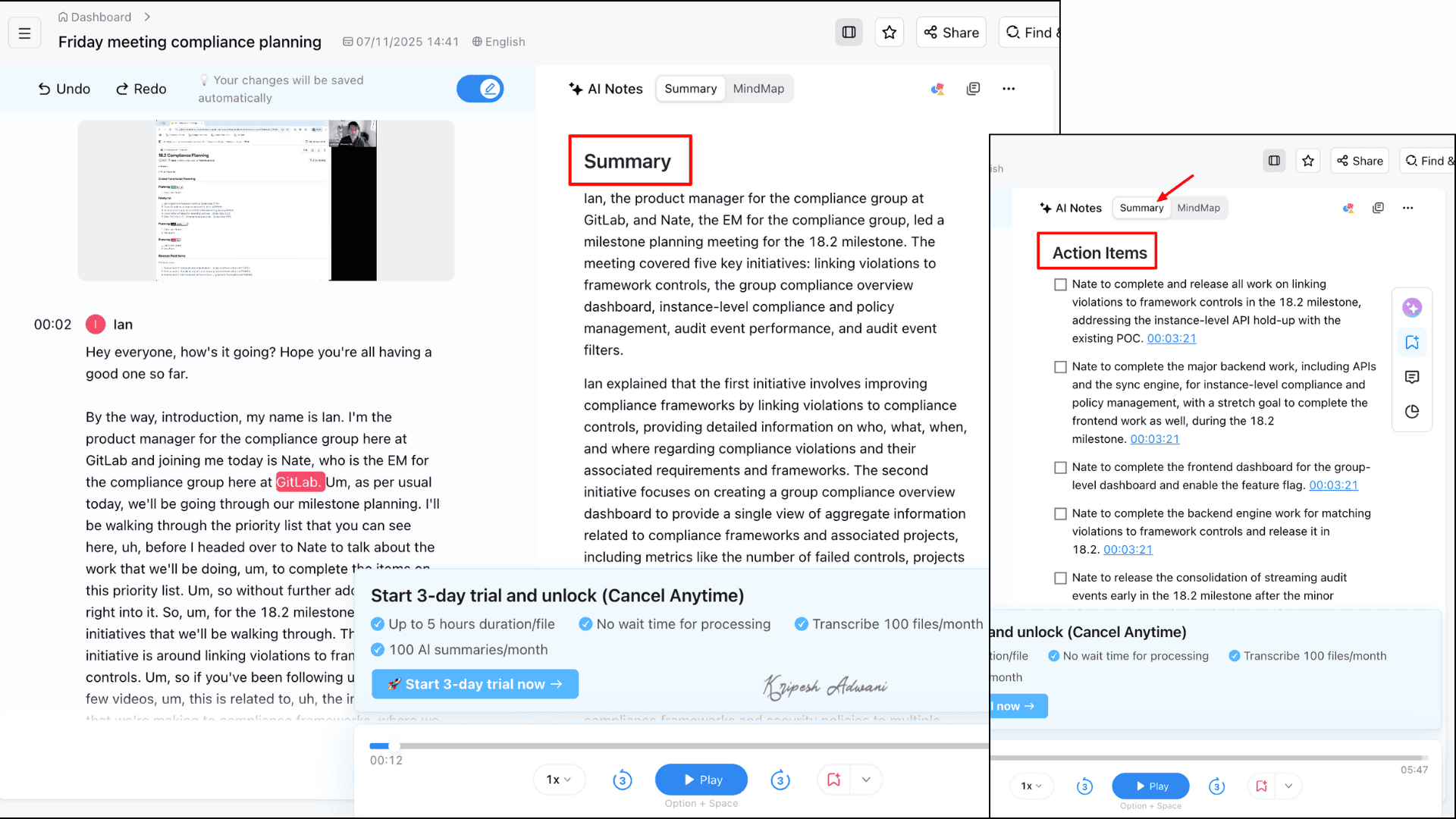Switch to the MindMap tab
This screenshot has height=819, width=1456.
pyautogui.click(x=758, y=89)
